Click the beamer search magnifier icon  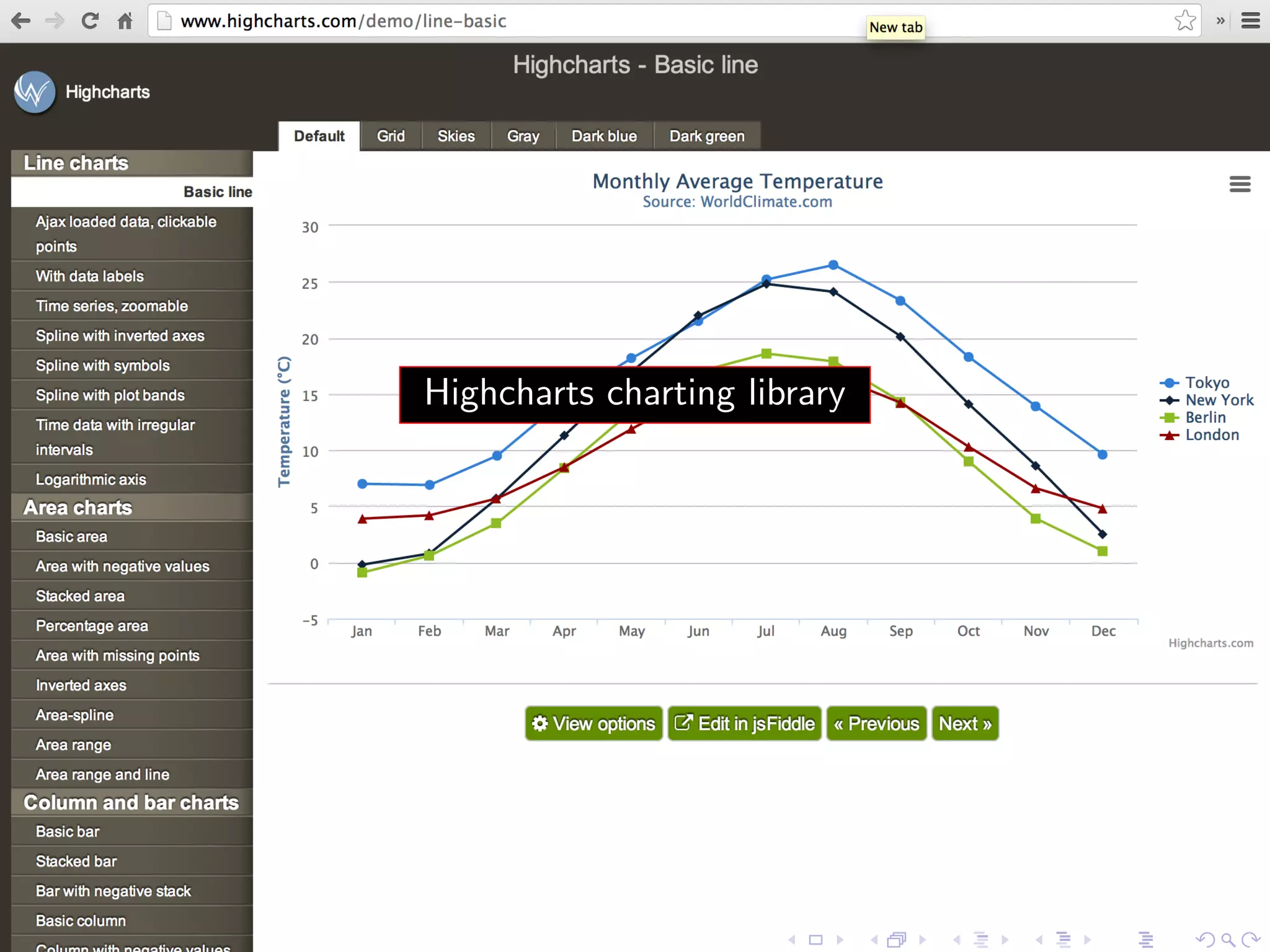(x=1228, y=940)
